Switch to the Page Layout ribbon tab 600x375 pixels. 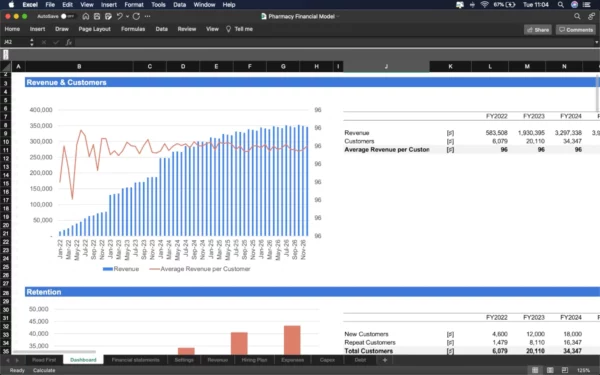pyautogui.click(x=95, y=29)
